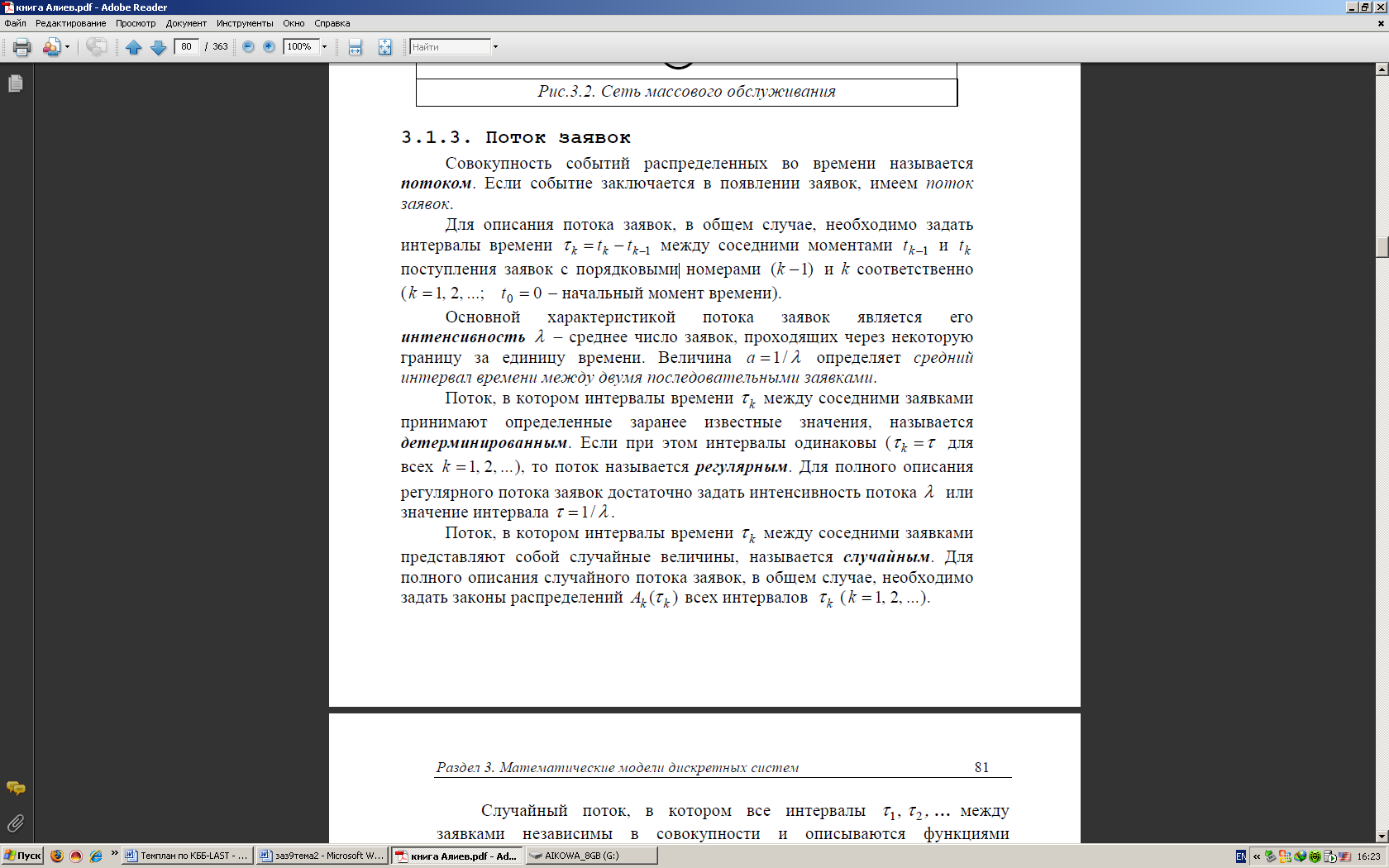The height and width of the screenshot is (868, 1389).
Task: Expand the quick launch overflow chevron
Action: point(115,854)
